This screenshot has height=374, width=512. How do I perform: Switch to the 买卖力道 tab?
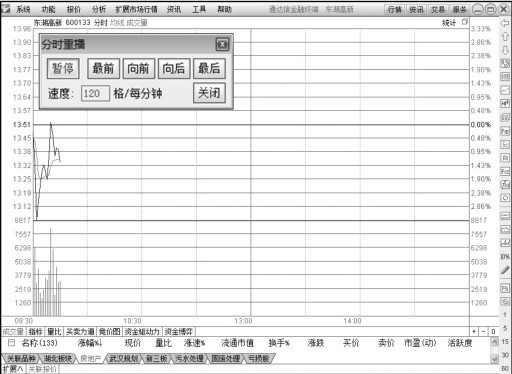(80, 332)
